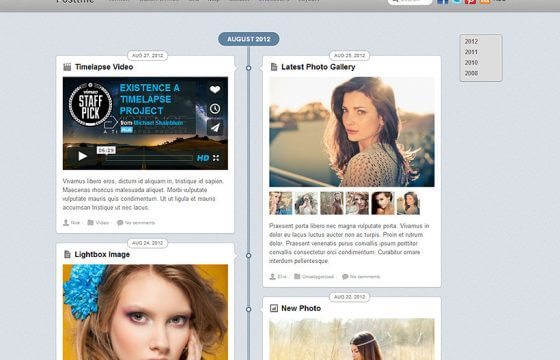Open the gallery post author name link

click(x=282, y=276)
